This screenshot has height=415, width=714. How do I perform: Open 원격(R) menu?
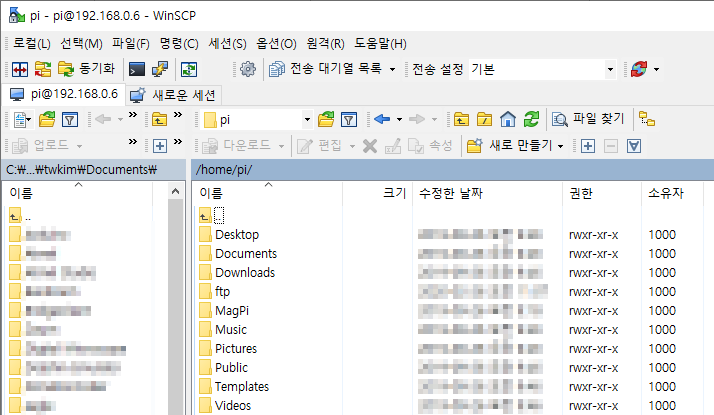coord(325,44)
